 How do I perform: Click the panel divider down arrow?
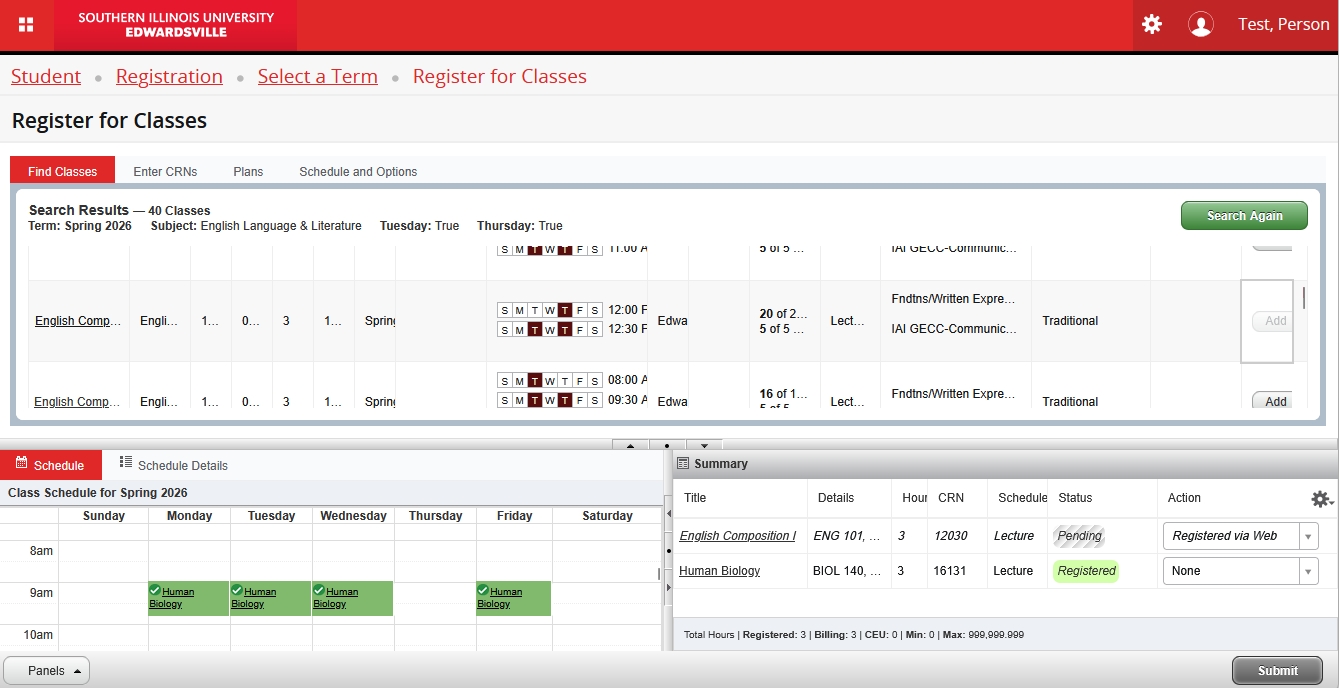tap(704, 445)
